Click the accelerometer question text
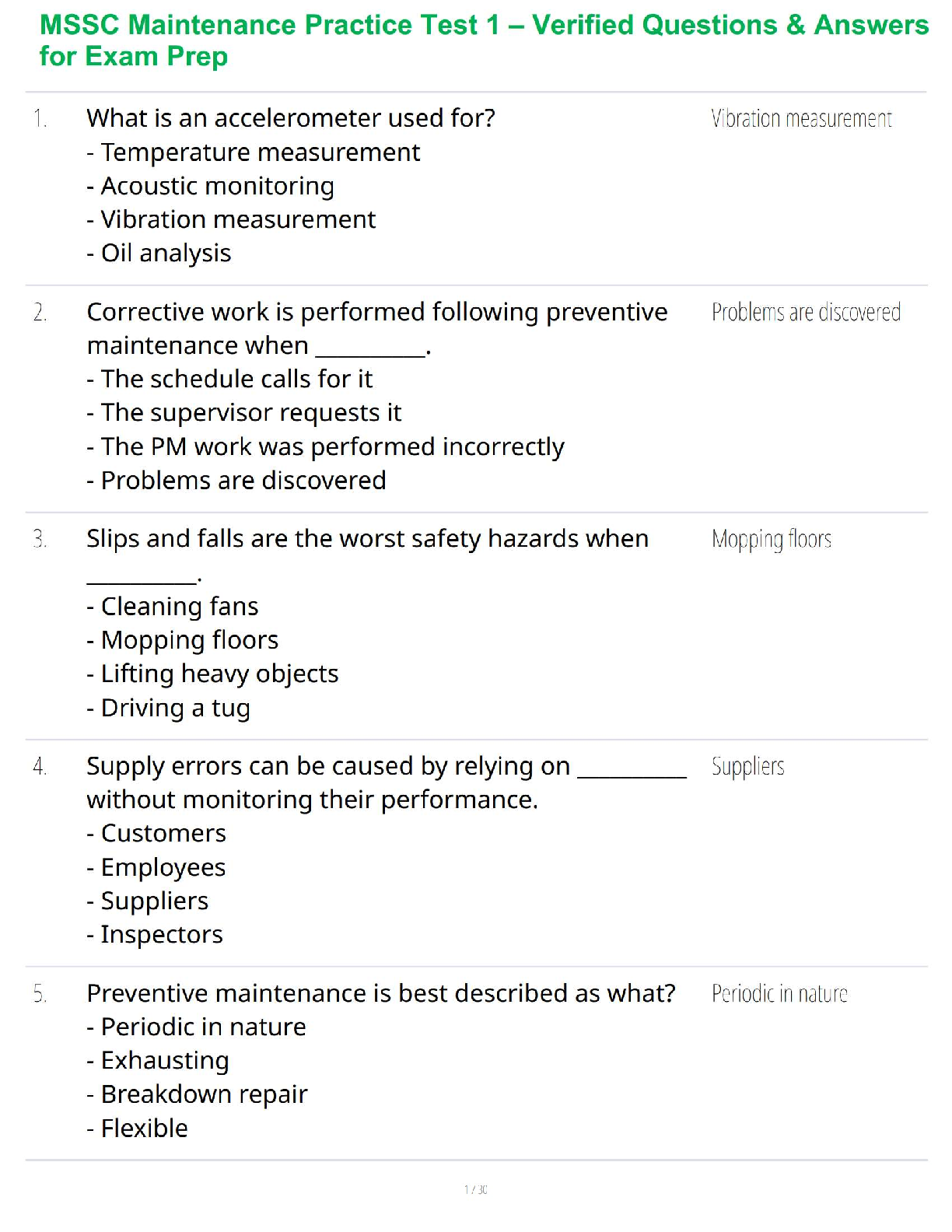The height and width of the screenshot is (1232, 952). tap(291, 118)
